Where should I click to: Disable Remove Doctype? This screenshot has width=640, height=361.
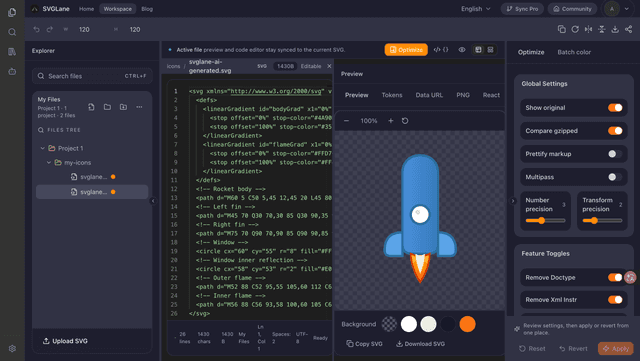point(615,277)
